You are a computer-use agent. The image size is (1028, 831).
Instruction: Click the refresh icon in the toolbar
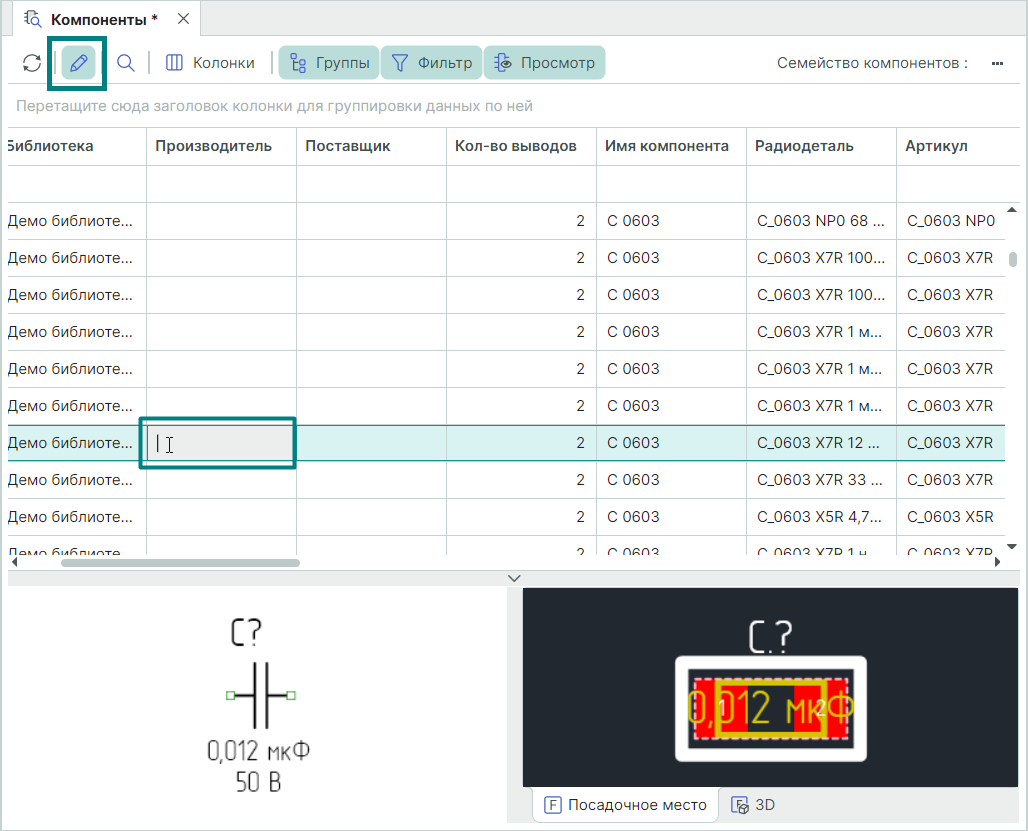click(32, 63)
